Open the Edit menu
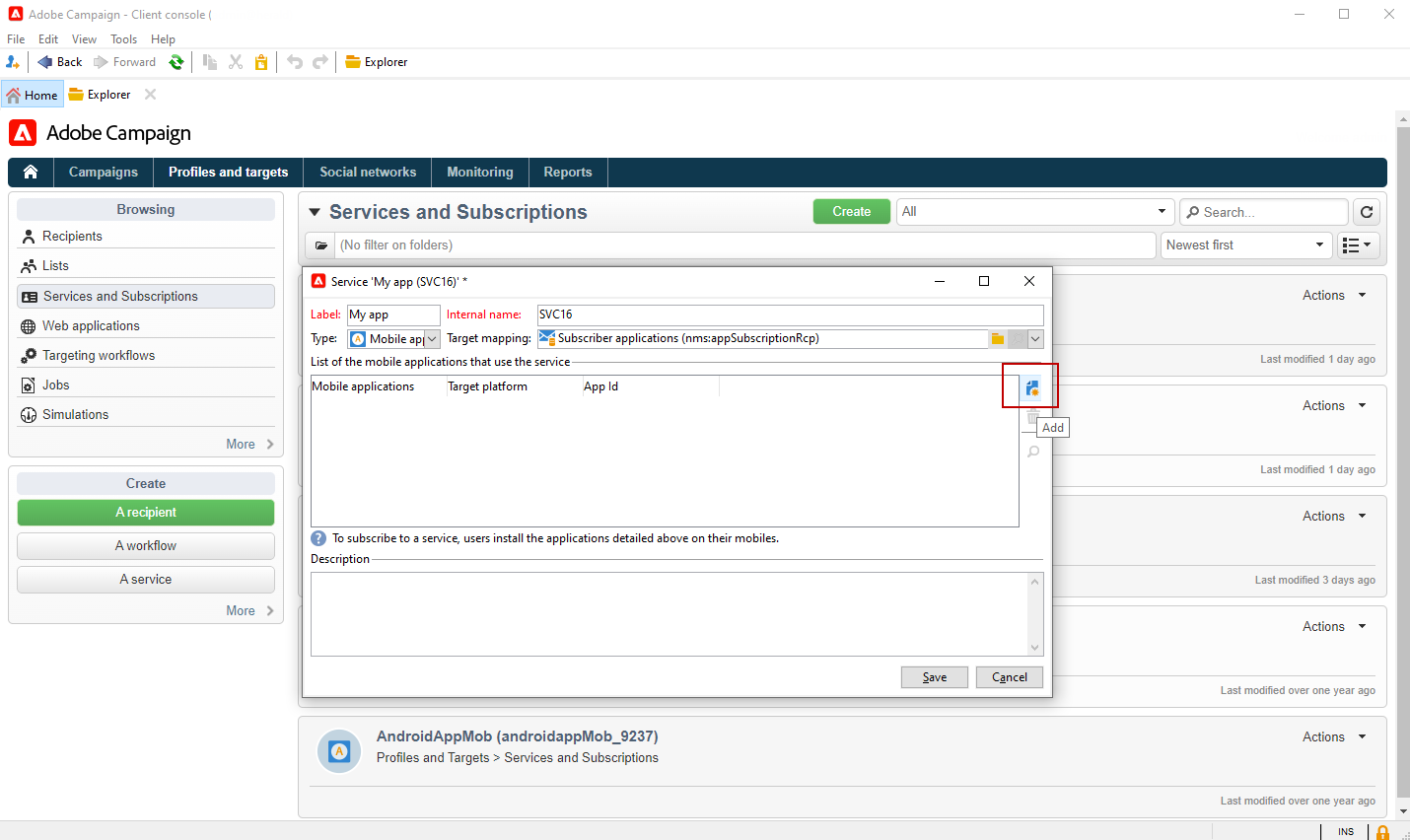 [48, 39]
